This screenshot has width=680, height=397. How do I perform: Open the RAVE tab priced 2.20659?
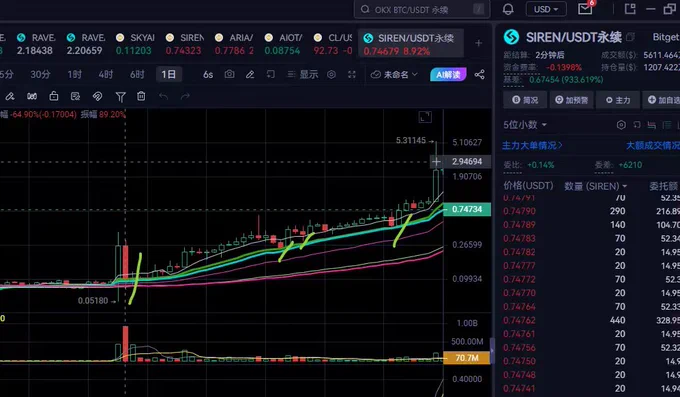coord(86,44)
